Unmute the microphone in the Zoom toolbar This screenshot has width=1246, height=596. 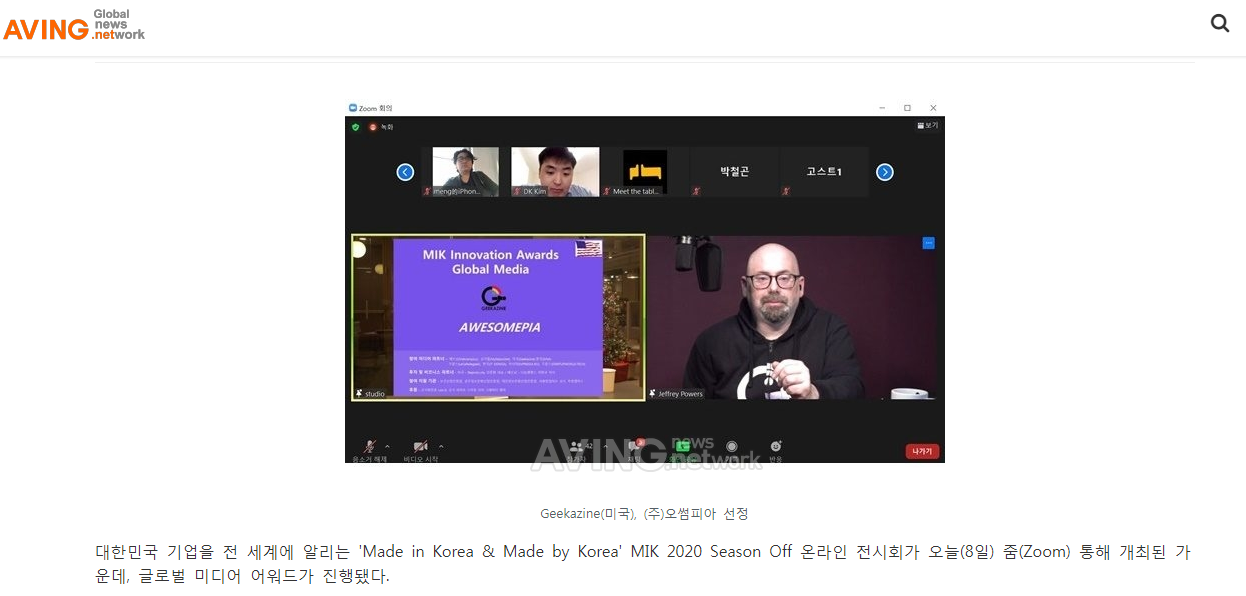coord(370,446)
